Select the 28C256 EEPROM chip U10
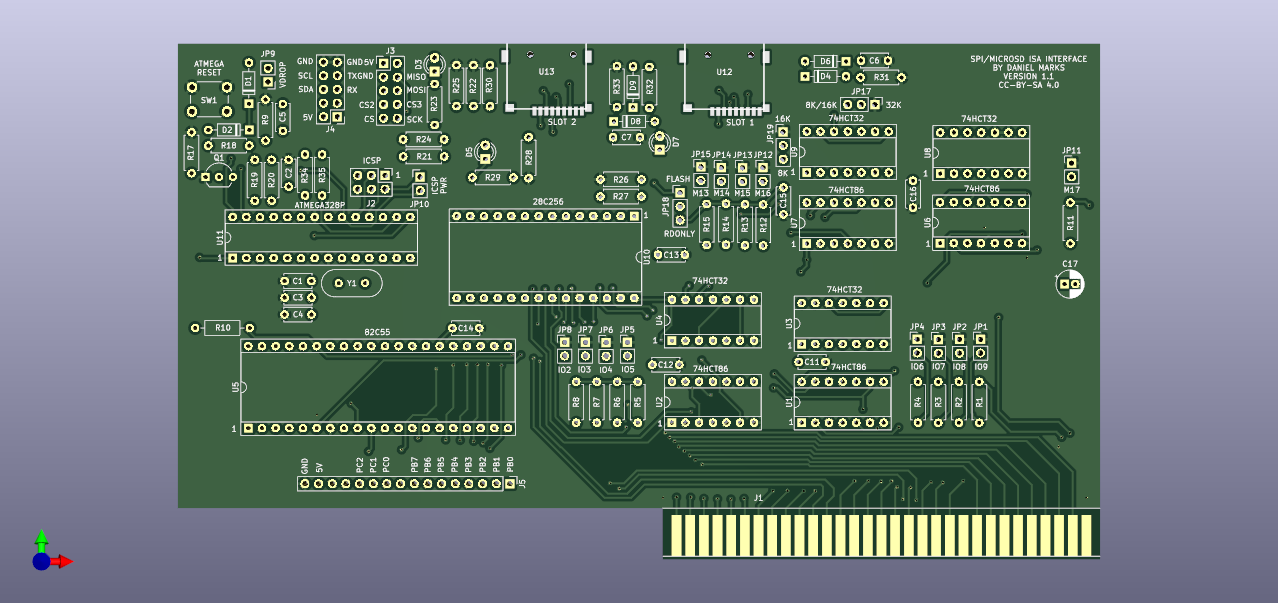Viewport: 1278px width, 603px height. pyautogui.click(x=546, y=256)
